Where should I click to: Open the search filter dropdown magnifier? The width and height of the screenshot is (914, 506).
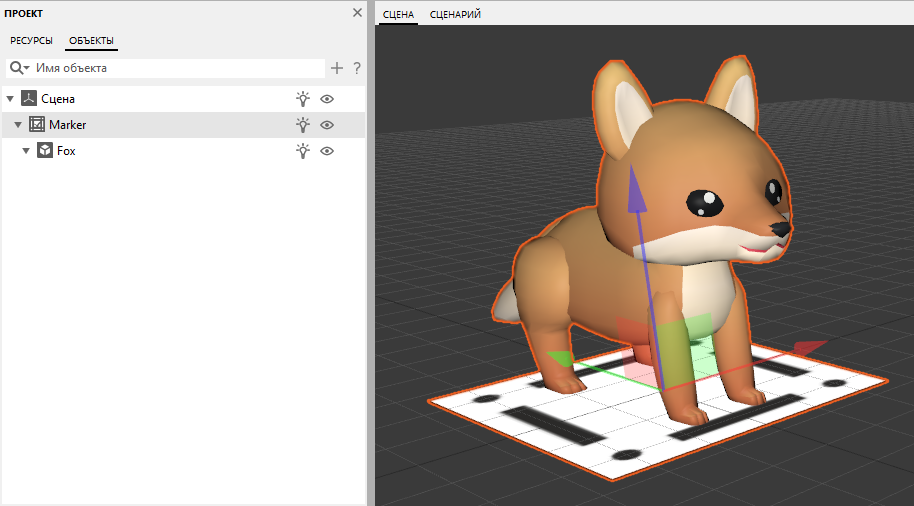(x=19, y=68)
